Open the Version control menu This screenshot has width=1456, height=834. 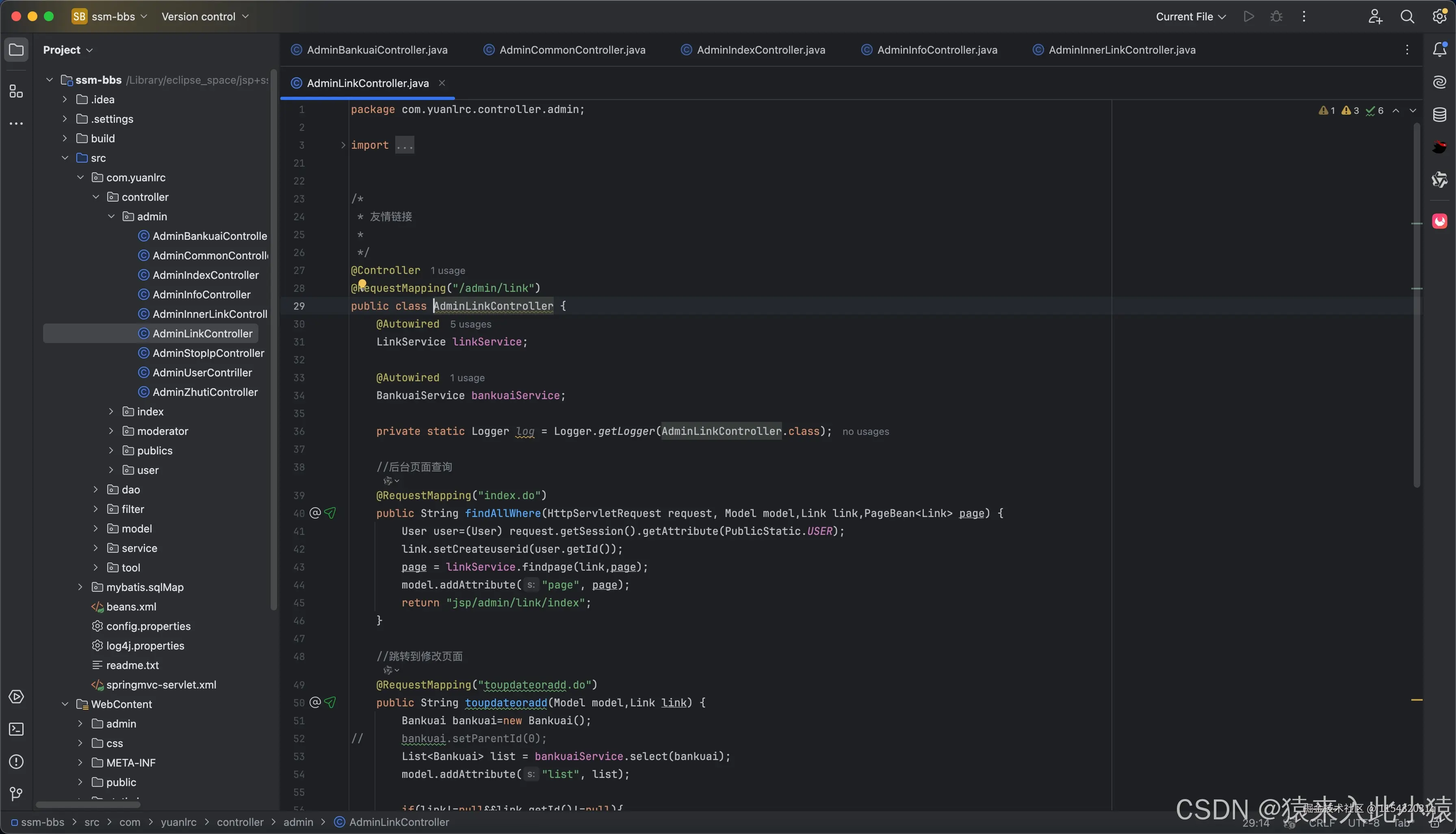coord(204,17)
